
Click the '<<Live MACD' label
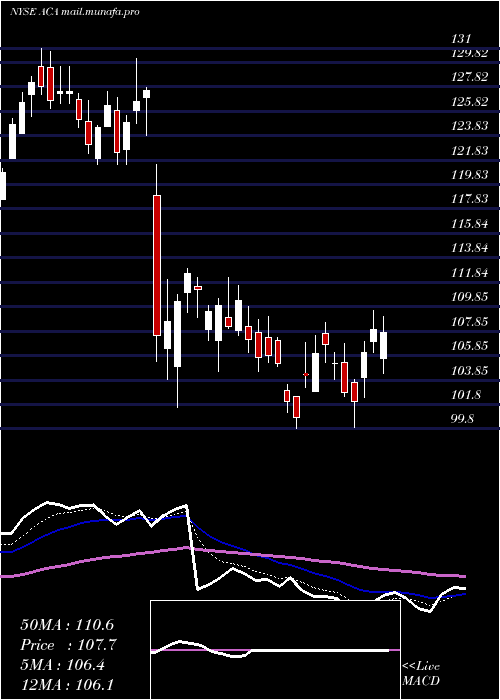(x=421, y=674)
